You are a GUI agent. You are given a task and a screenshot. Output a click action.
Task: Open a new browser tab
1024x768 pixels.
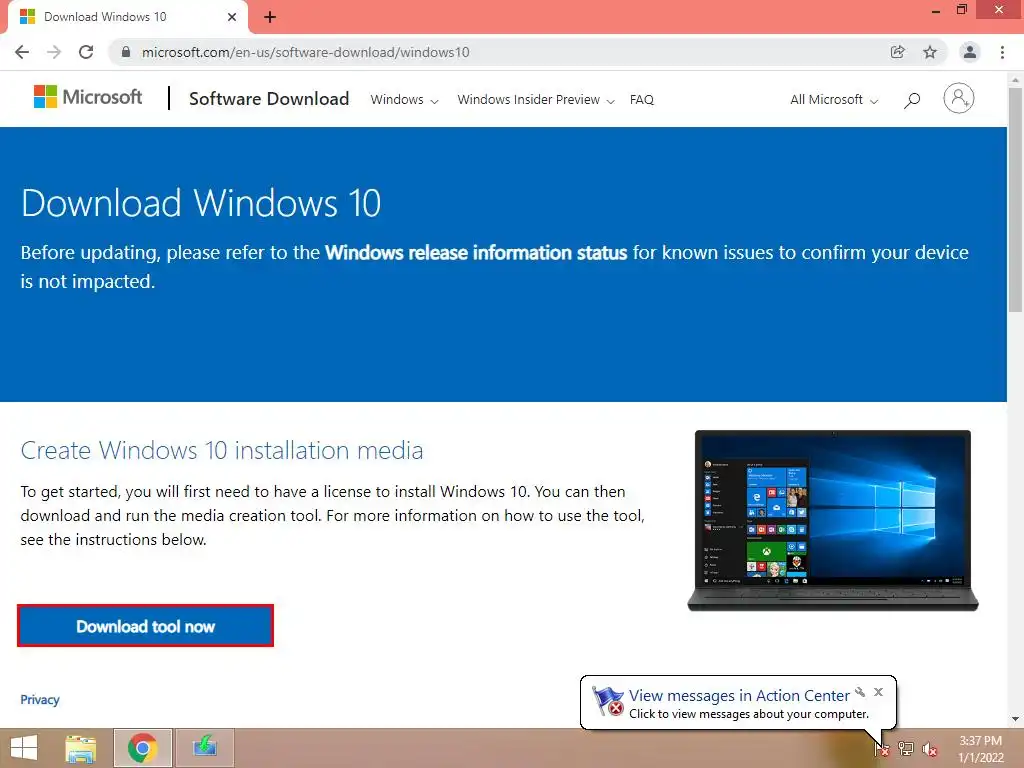click(270, 17)
